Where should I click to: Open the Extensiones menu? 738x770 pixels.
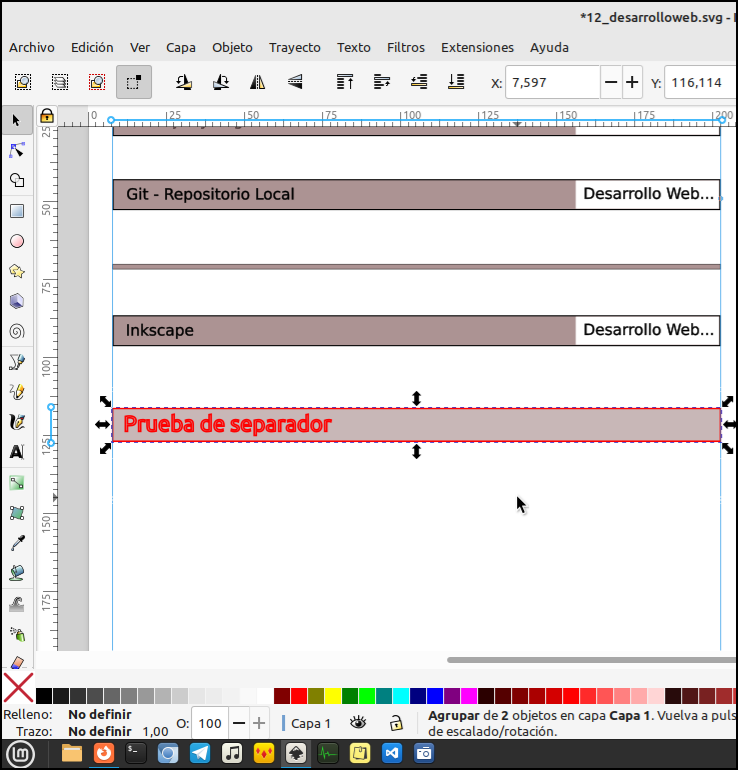click(x=477, y=48)
